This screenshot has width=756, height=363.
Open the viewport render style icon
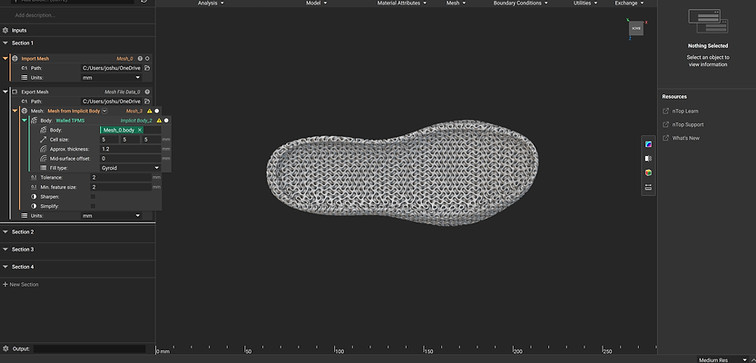point(648,144)
